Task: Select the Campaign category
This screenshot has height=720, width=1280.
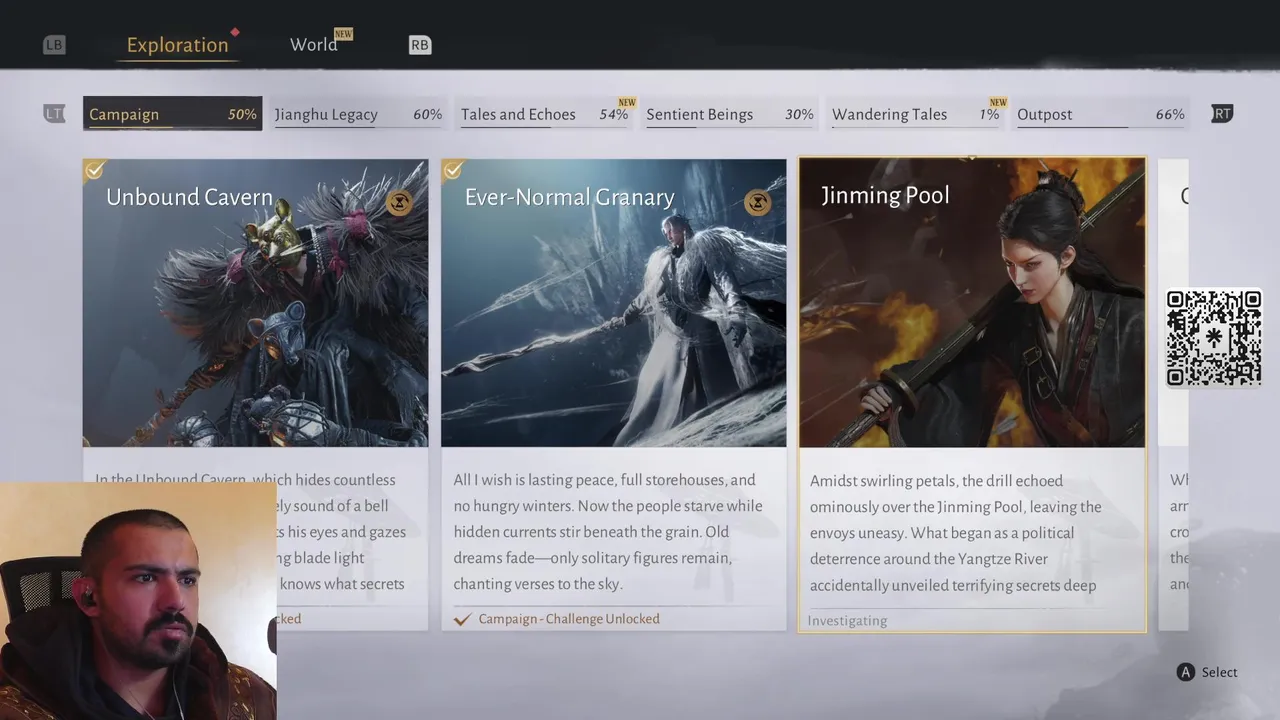Action: tap(172, 114)
